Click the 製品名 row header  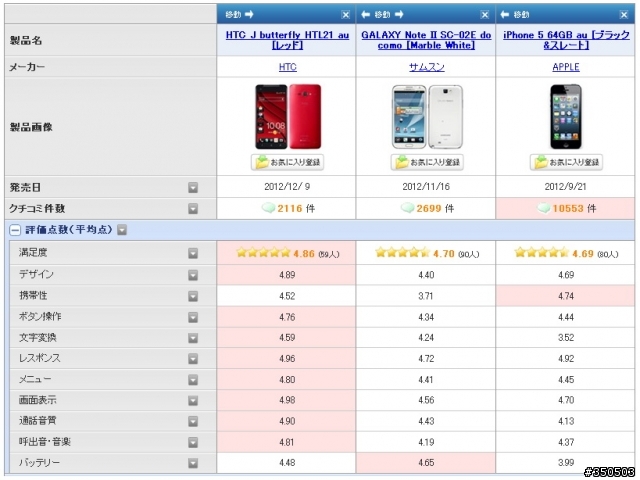(111, 40)
